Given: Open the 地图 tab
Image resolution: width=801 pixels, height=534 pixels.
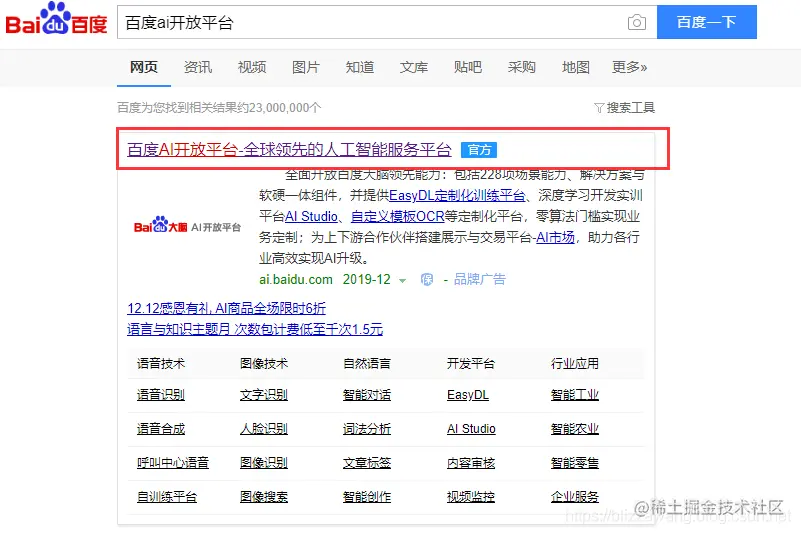Looking at the screenshot, I should pyautogui.click(x=576, y=67).
